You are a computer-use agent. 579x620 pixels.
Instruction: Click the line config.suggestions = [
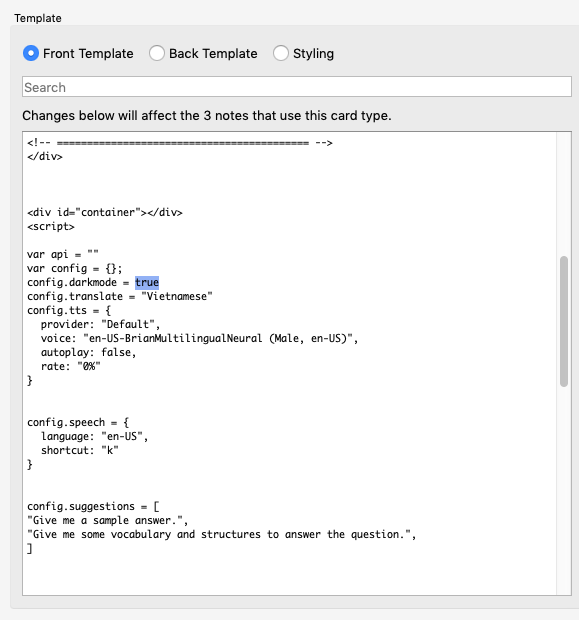point(93,507)
